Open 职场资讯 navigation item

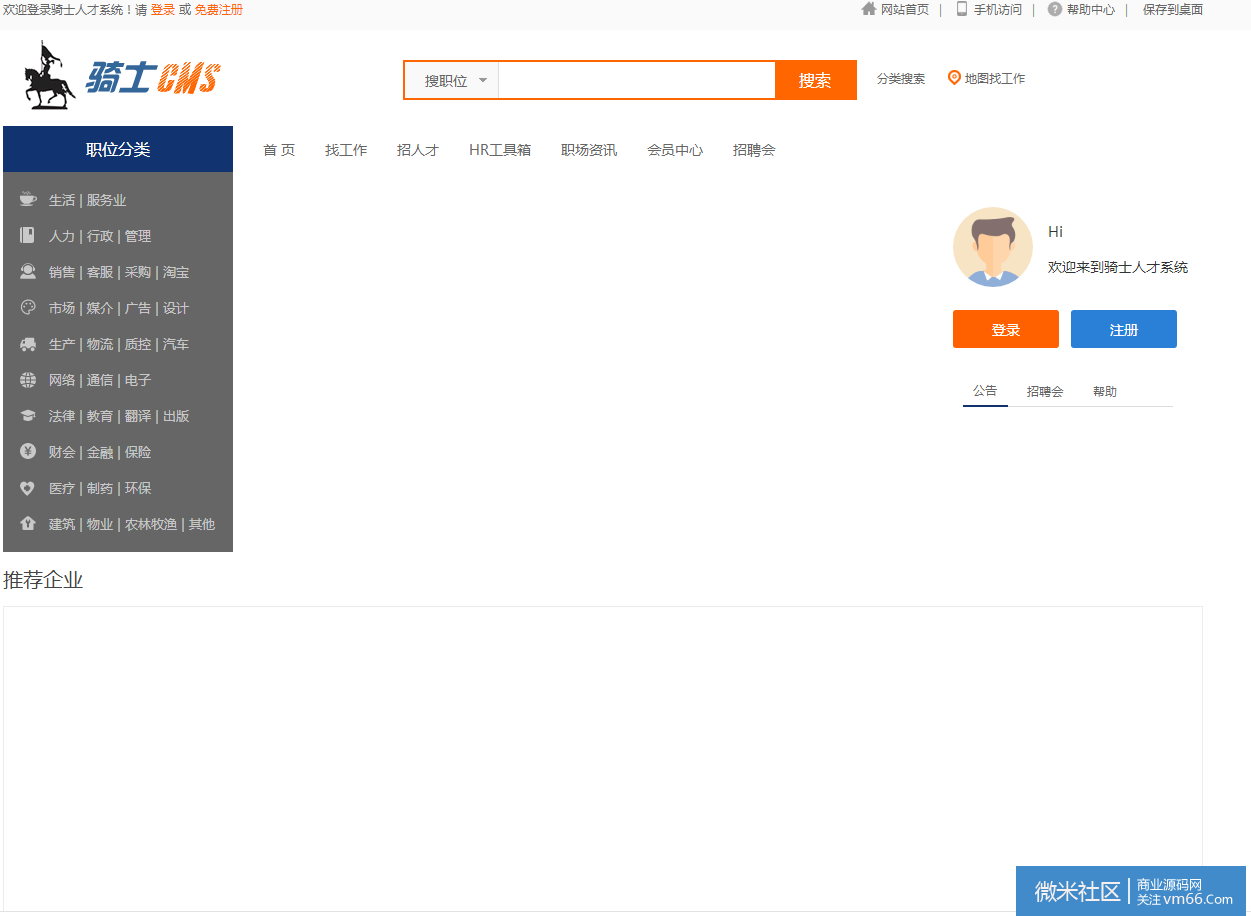[x=589, y=150]
